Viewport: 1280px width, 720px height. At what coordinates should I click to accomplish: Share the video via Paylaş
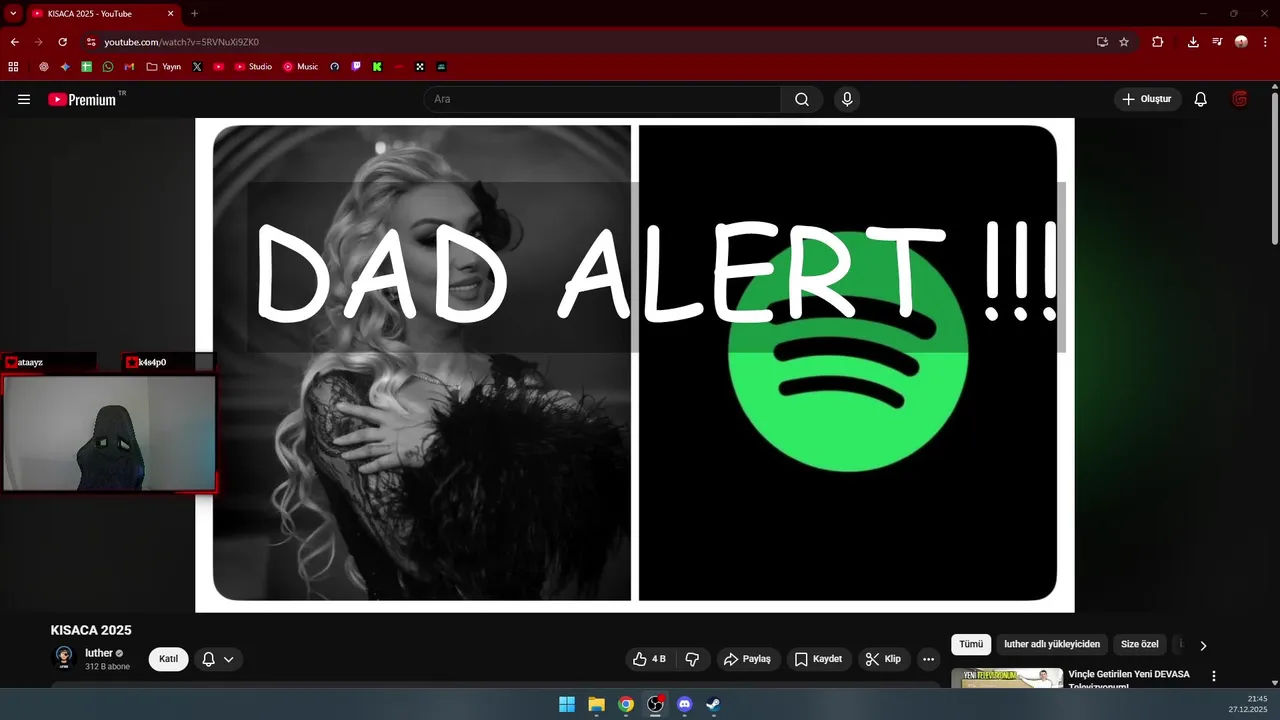pos(748,659)
